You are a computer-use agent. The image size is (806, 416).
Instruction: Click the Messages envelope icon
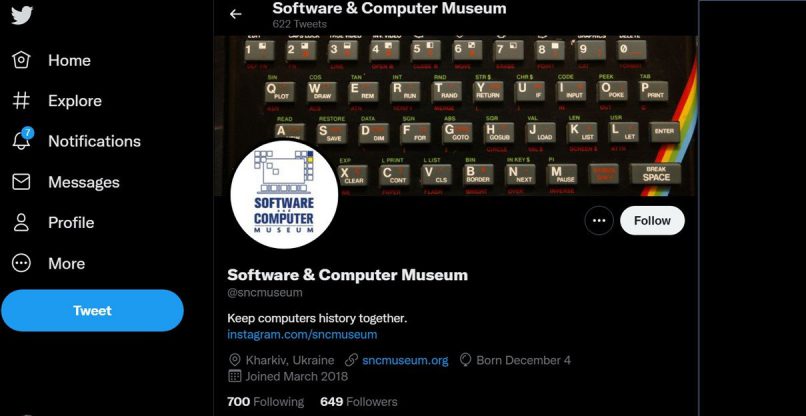point(21,182)
